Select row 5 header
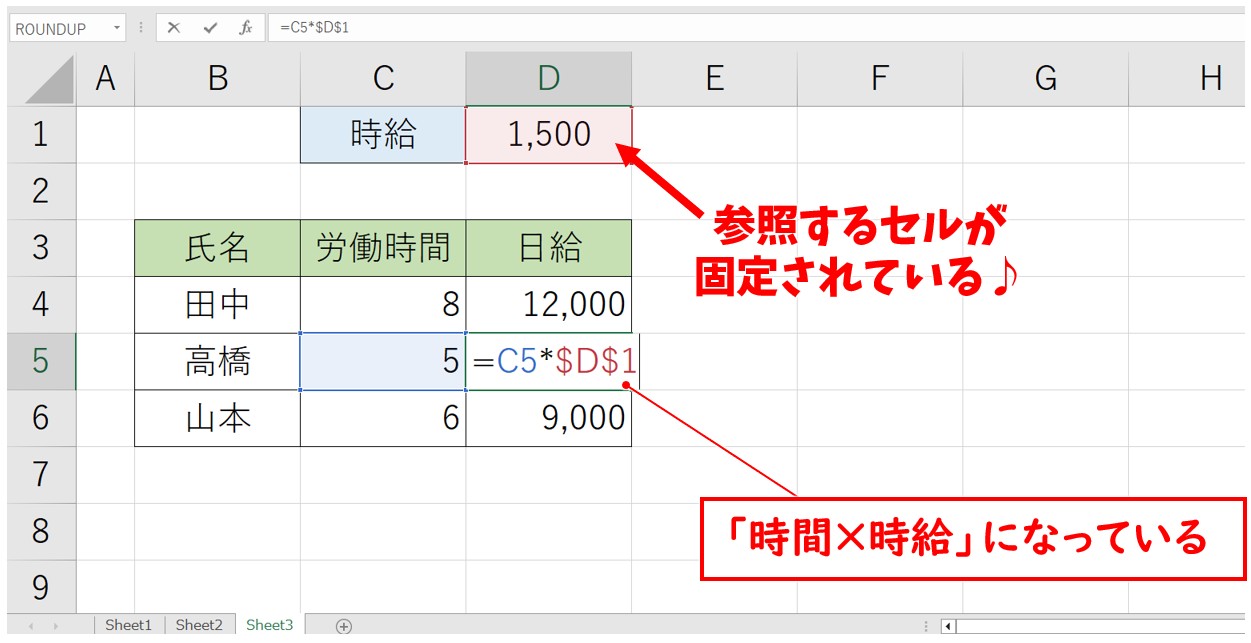 tap(41, 361)
